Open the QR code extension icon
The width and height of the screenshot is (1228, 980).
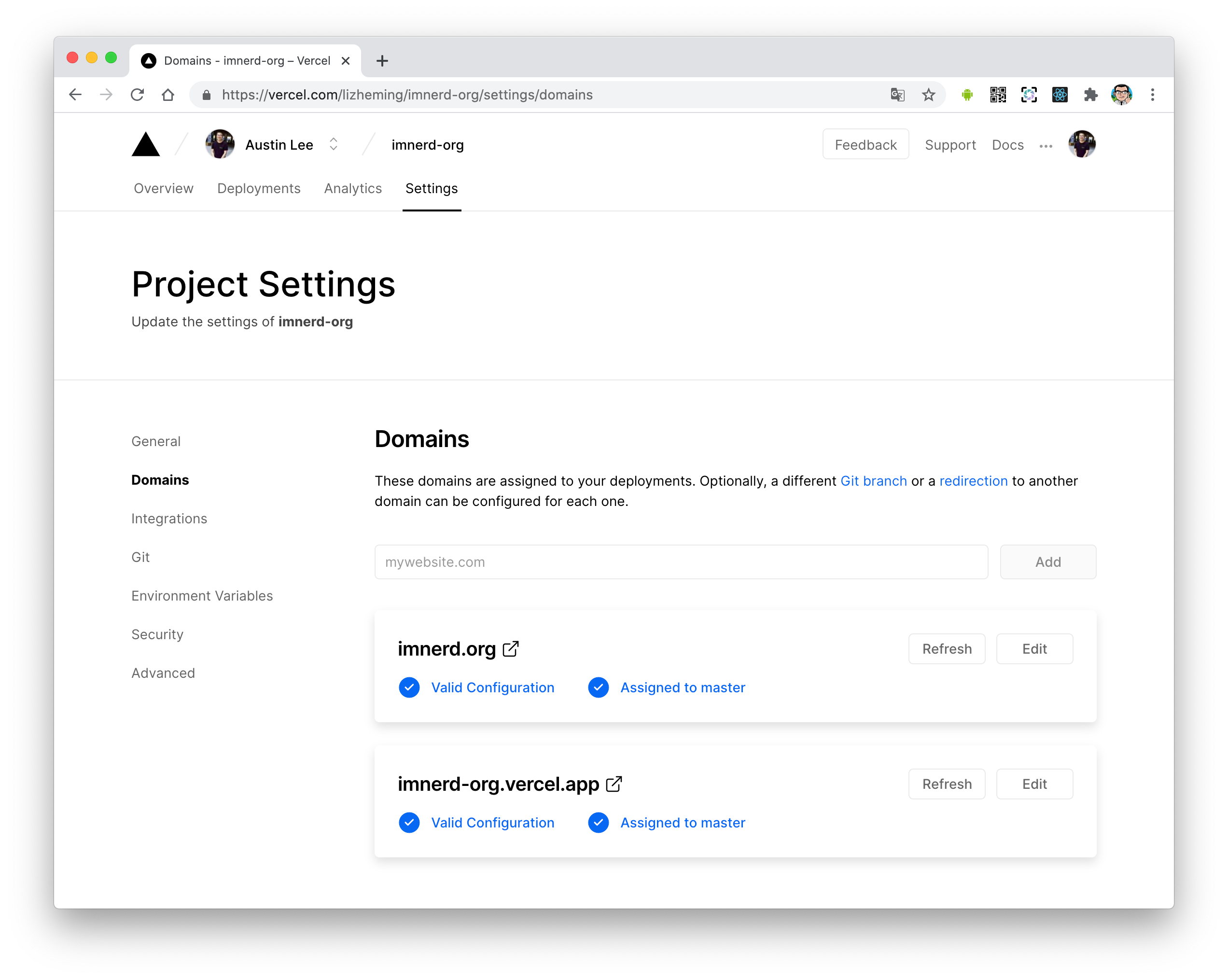(998, 95)
